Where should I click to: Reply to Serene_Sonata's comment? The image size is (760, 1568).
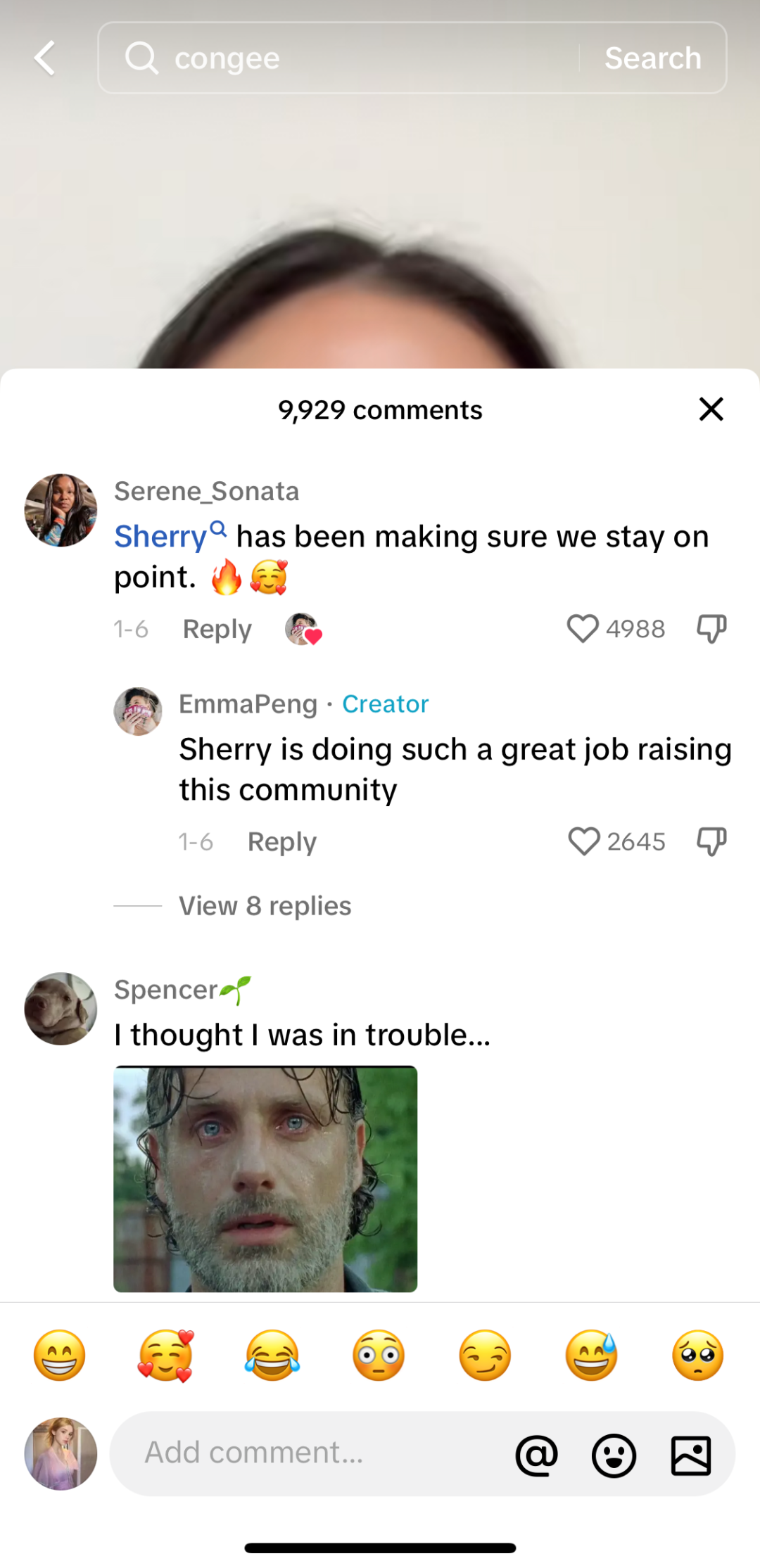tap(217, 629)
